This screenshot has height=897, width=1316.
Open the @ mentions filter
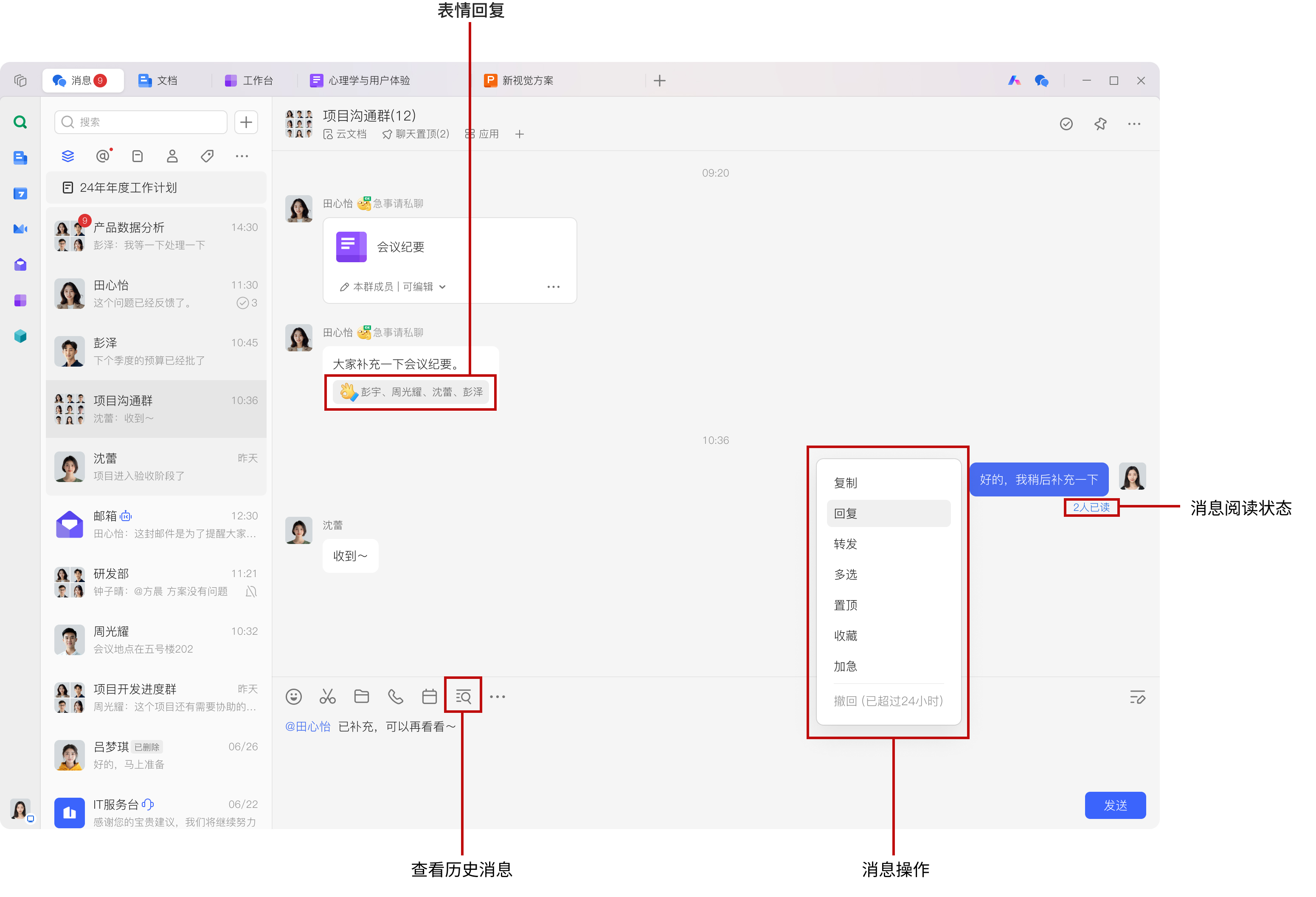pos(103,156)
